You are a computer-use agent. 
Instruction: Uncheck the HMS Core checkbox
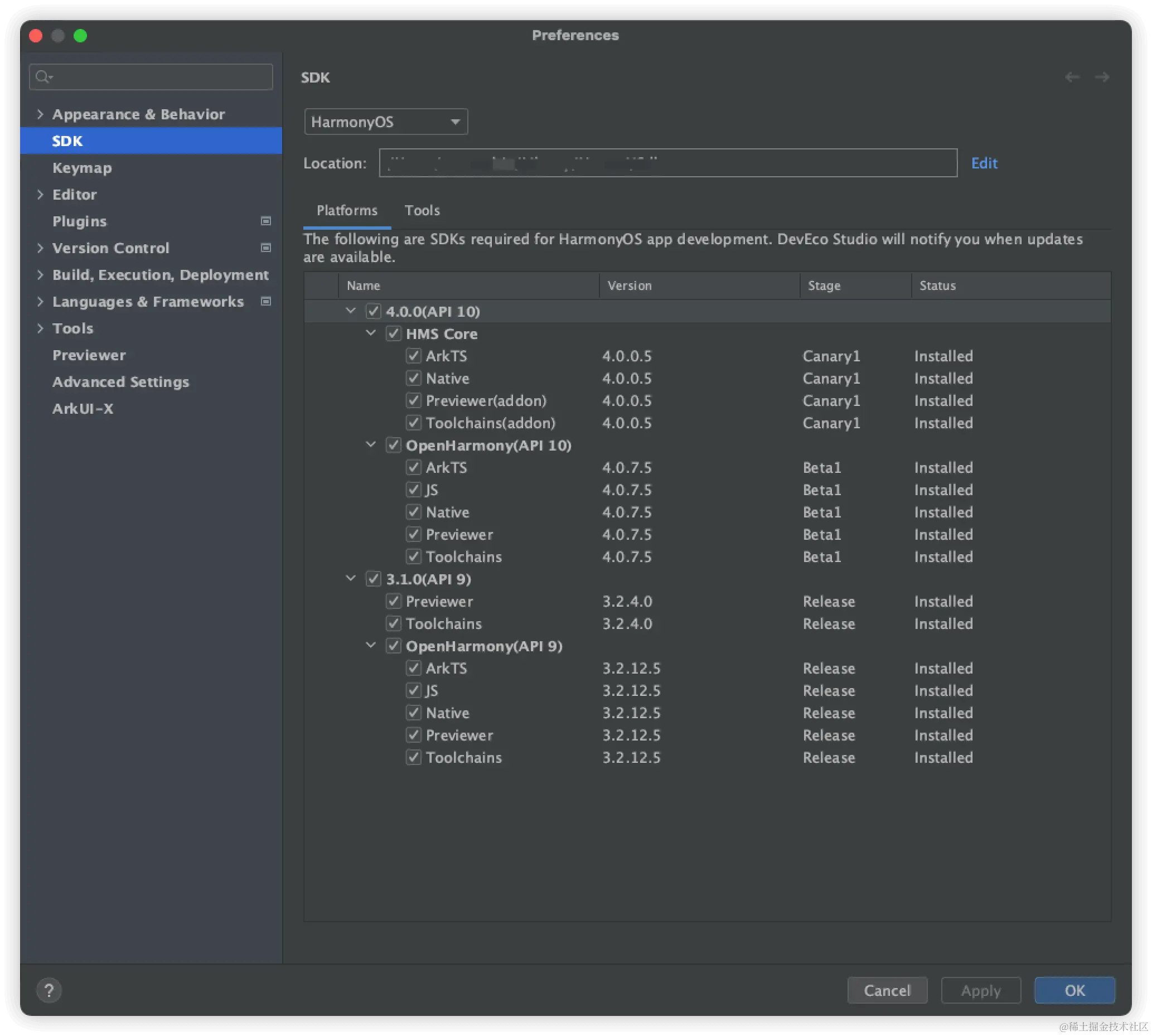pos(393,333)
